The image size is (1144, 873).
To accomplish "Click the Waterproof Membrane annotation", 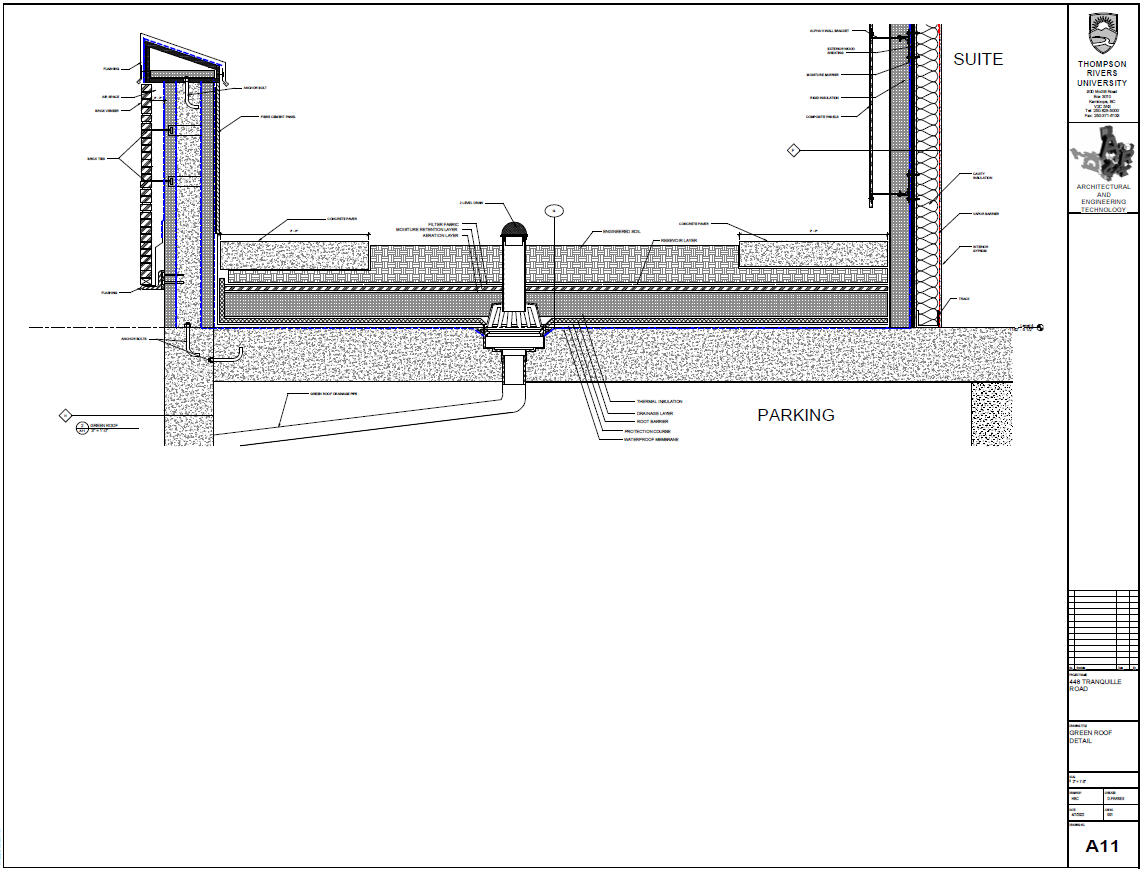I will tap(651, 439).
